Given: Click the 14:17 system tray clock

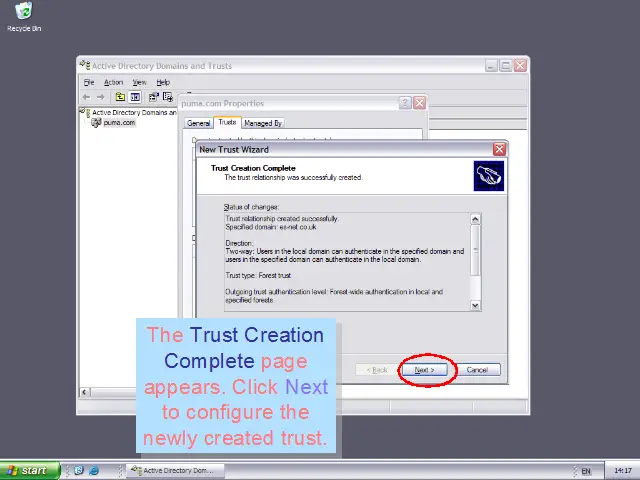Looking at the screenshot, I should pos(622,471).
